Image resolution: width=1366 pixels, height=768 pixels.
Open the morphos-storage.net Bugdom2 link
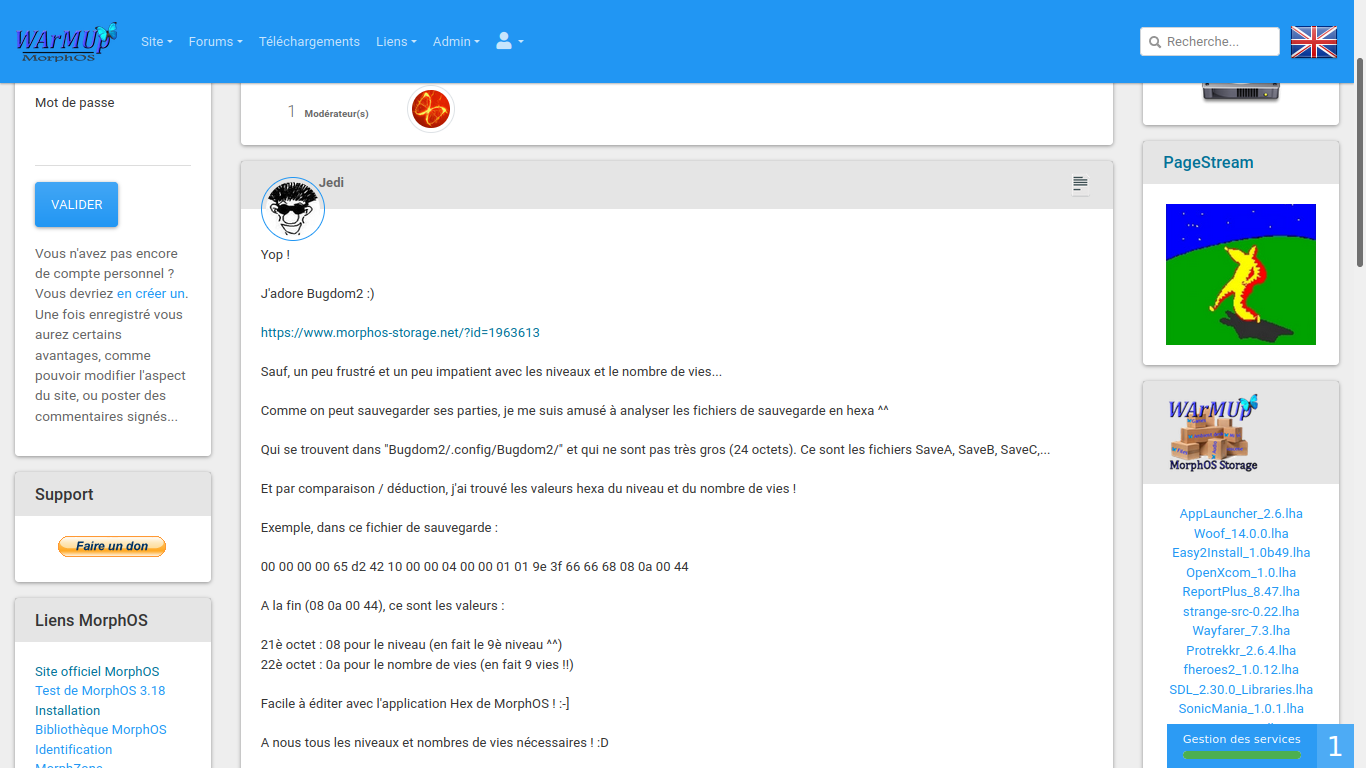(400, 333)
